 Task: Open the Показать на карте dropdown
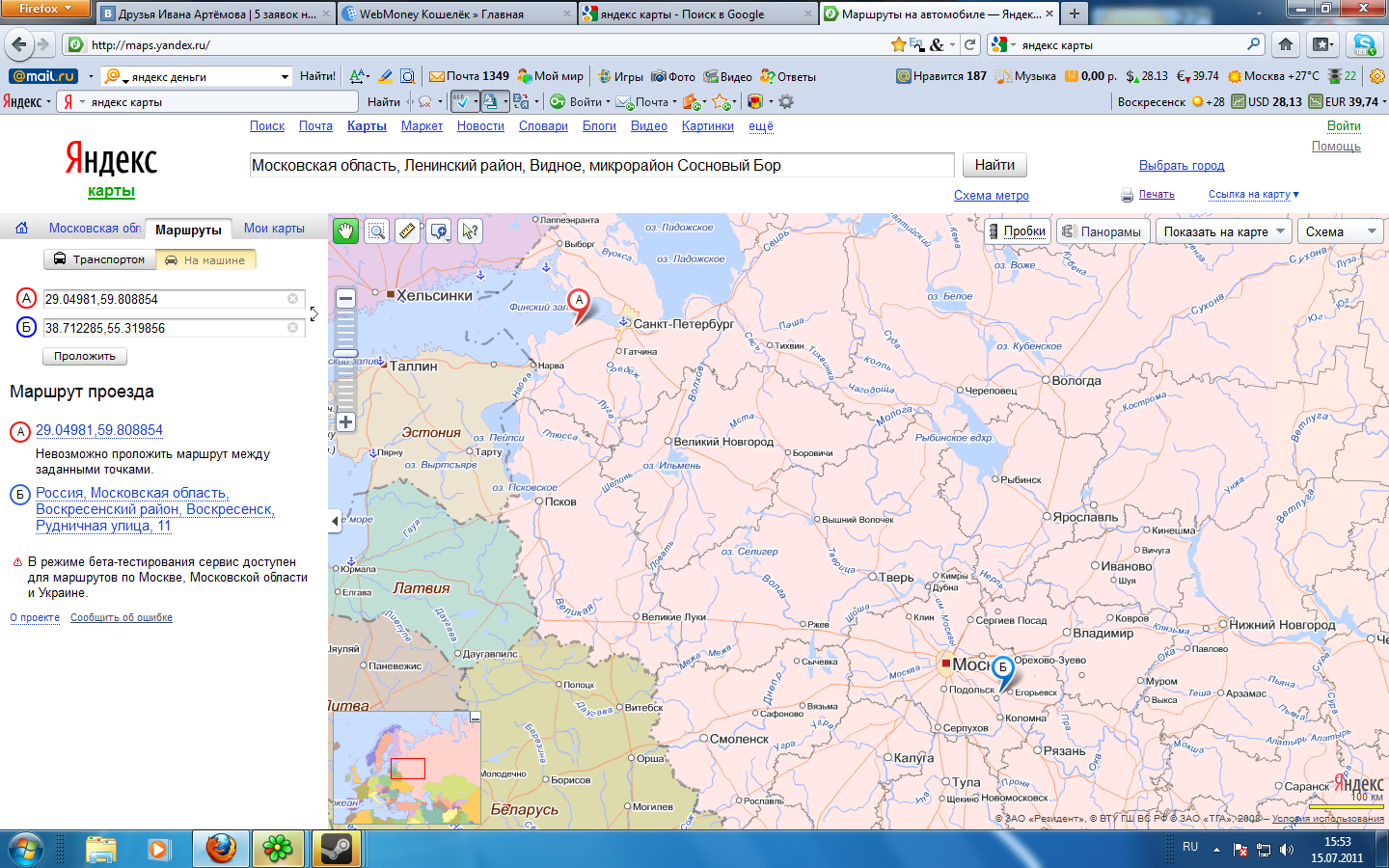pos(1223,231)
